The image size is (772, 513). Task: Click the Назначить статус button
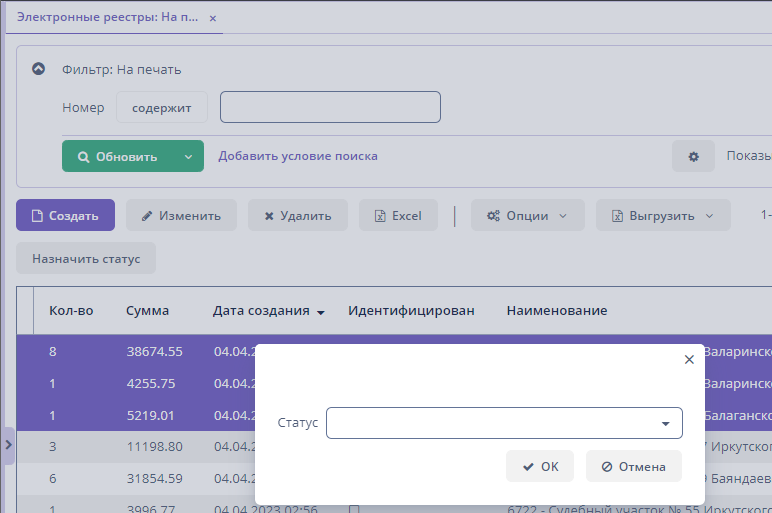click(x=86, y=259)
